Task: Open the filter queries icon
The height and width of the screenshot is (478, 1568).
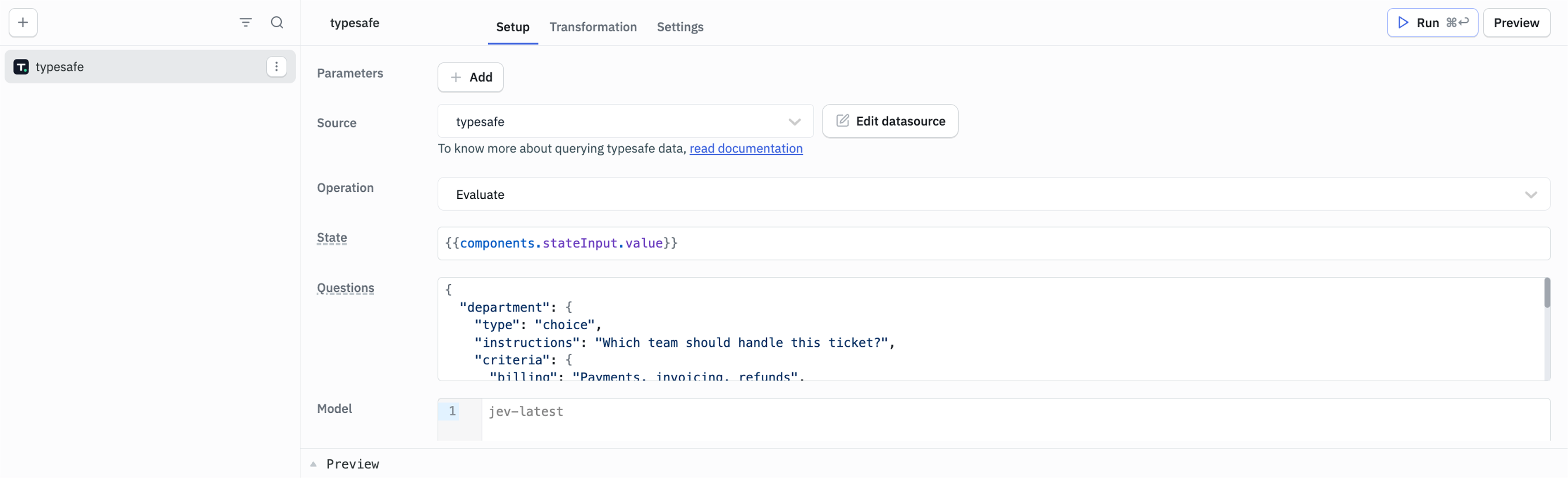Action: [x=245, y=22]
